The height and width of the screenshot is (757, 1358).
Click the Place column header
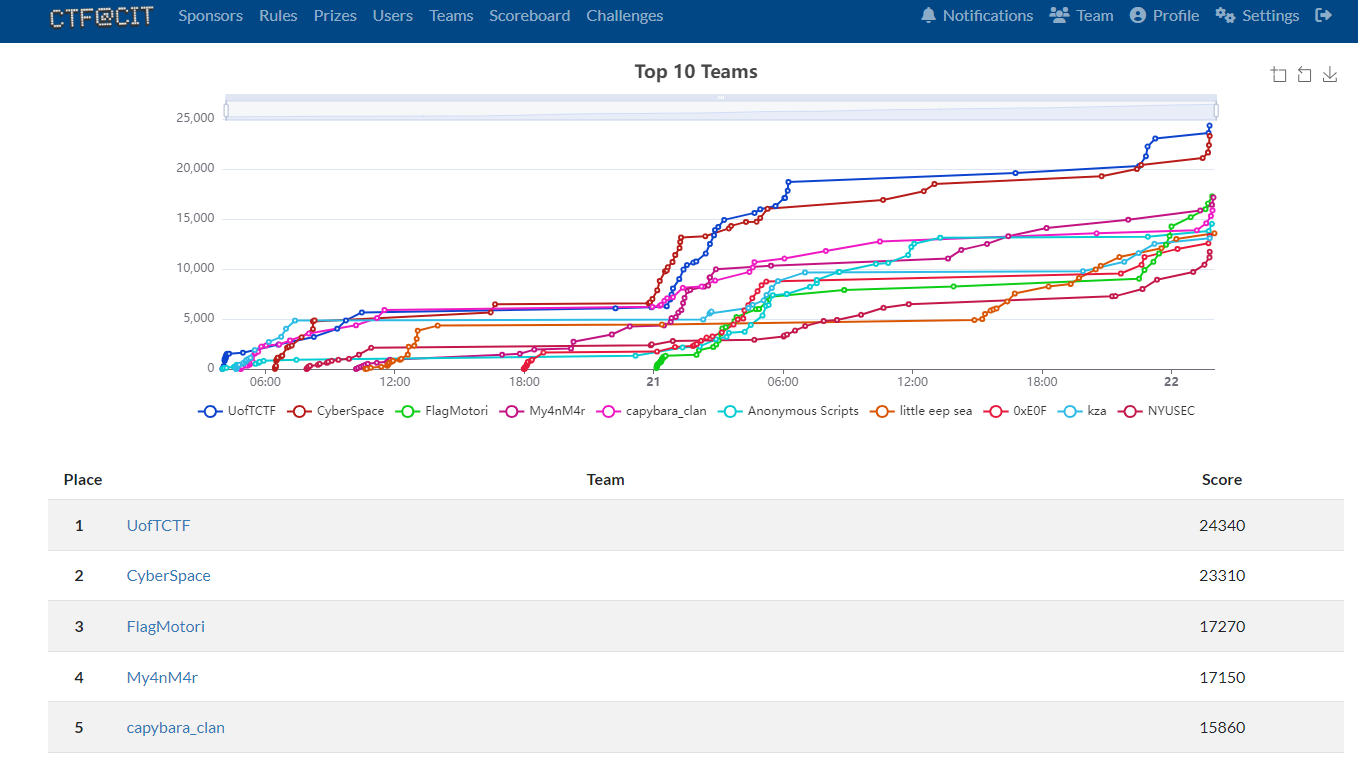(83, 480)
